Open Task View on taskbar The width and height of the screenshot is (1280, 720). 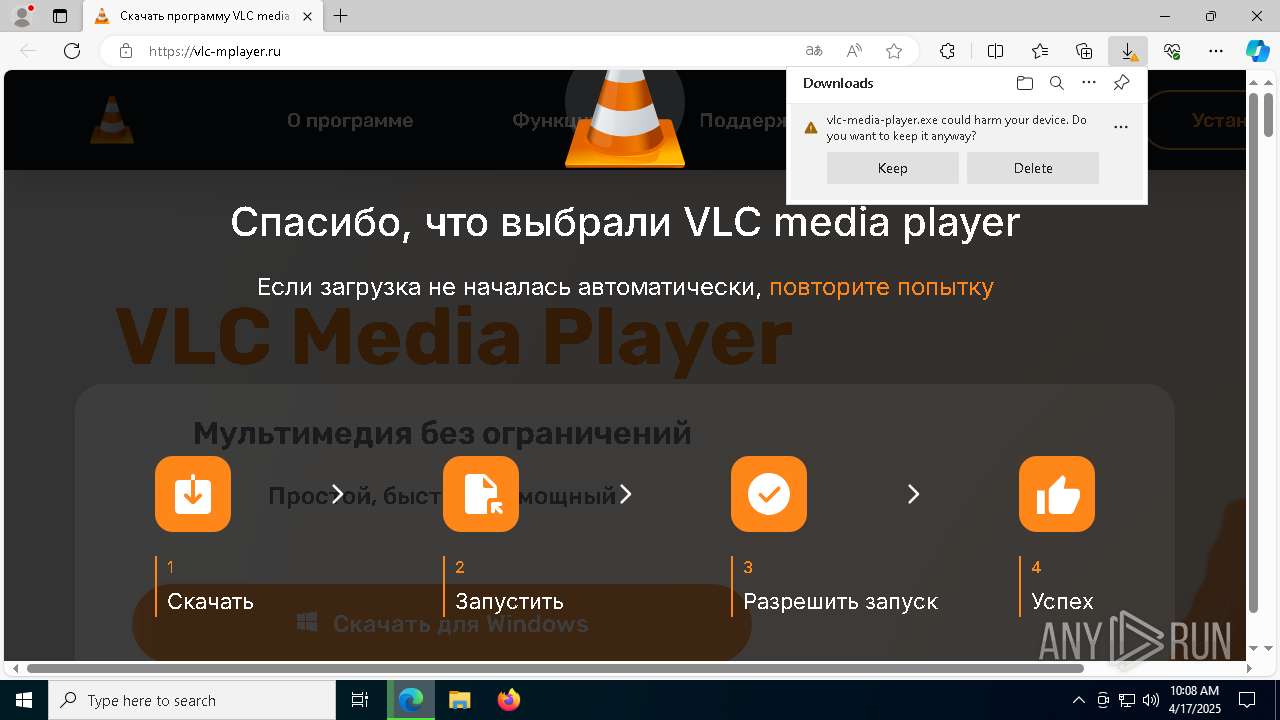click(360, 700)
